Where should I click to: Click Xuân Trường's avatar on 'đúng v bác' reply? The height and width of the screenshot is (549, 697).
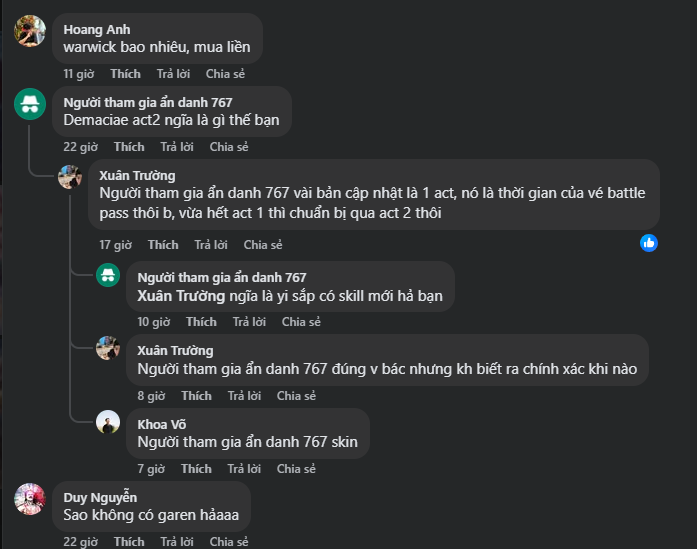pyautogui.click(x=108, y=348)
